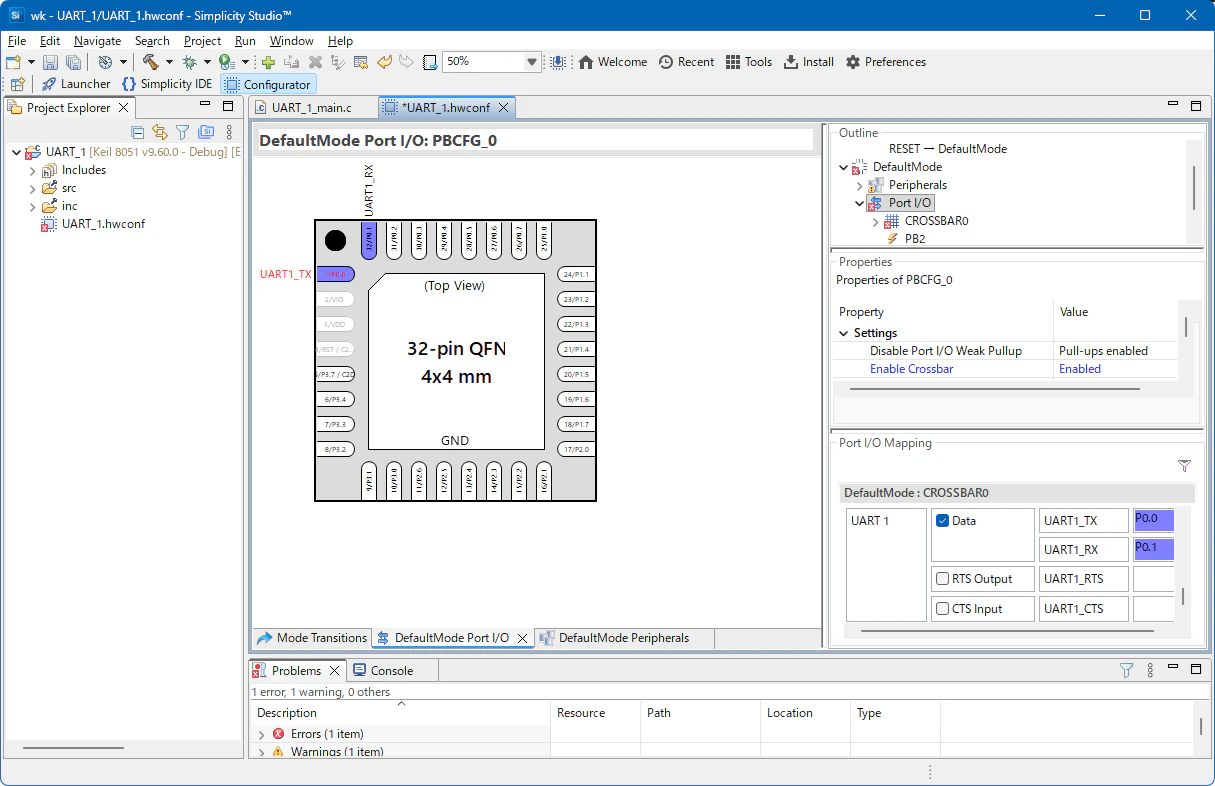1215x786 pixels.
Task: Click the Port I/O Mapping filter icon
Action: [x=1185, y=466]
